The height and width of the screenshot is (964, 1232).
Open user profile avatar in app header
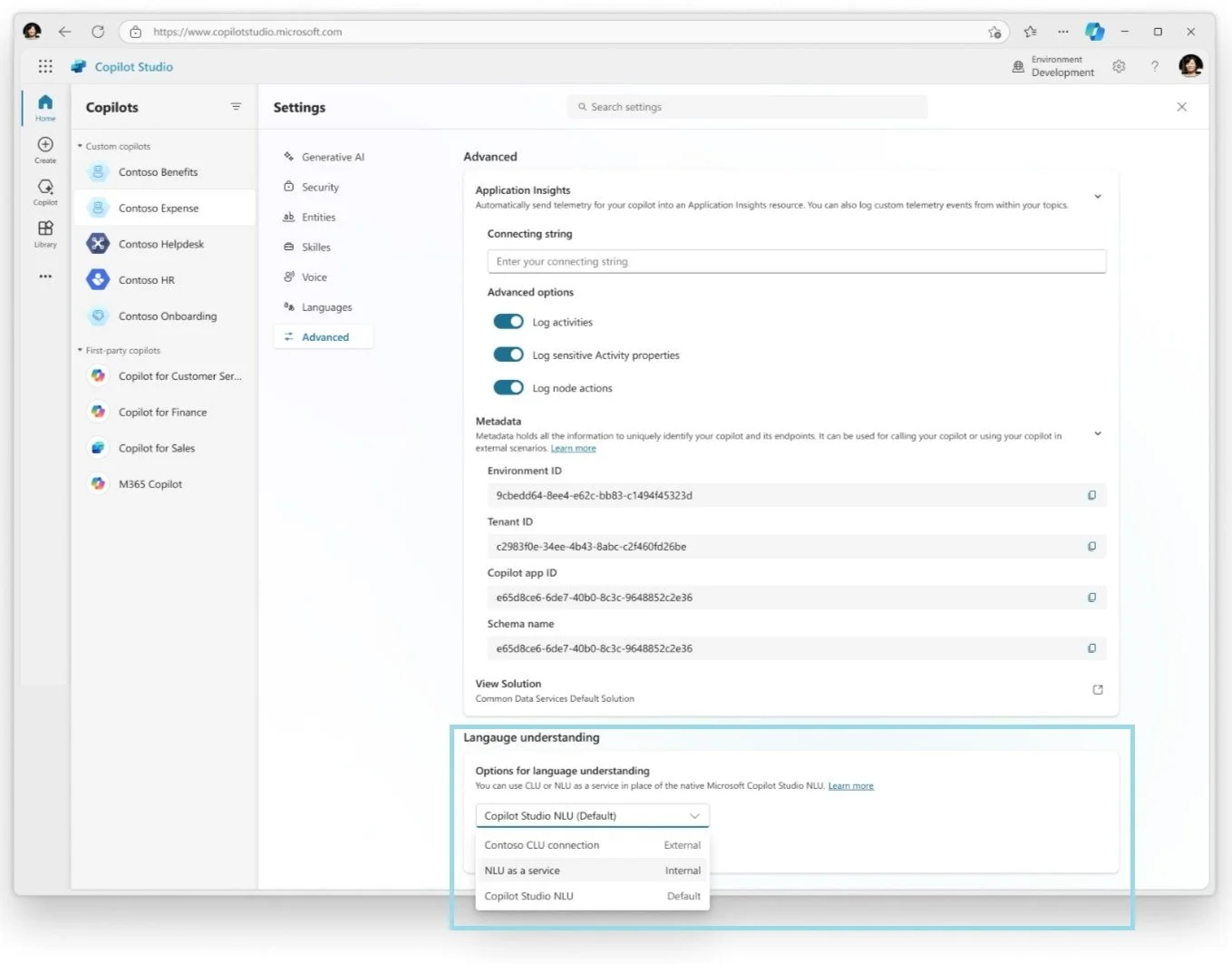(x=1190, y=65)
